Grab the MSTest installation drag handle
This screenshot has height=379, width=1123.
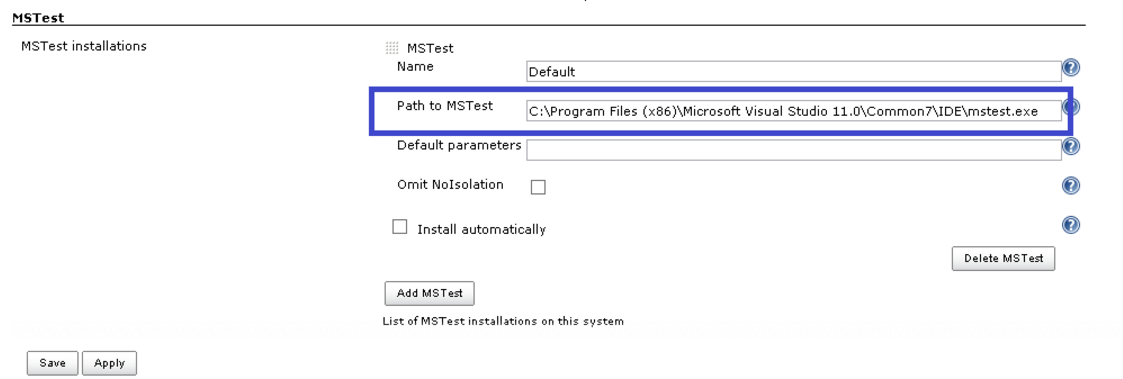[392, 48]
